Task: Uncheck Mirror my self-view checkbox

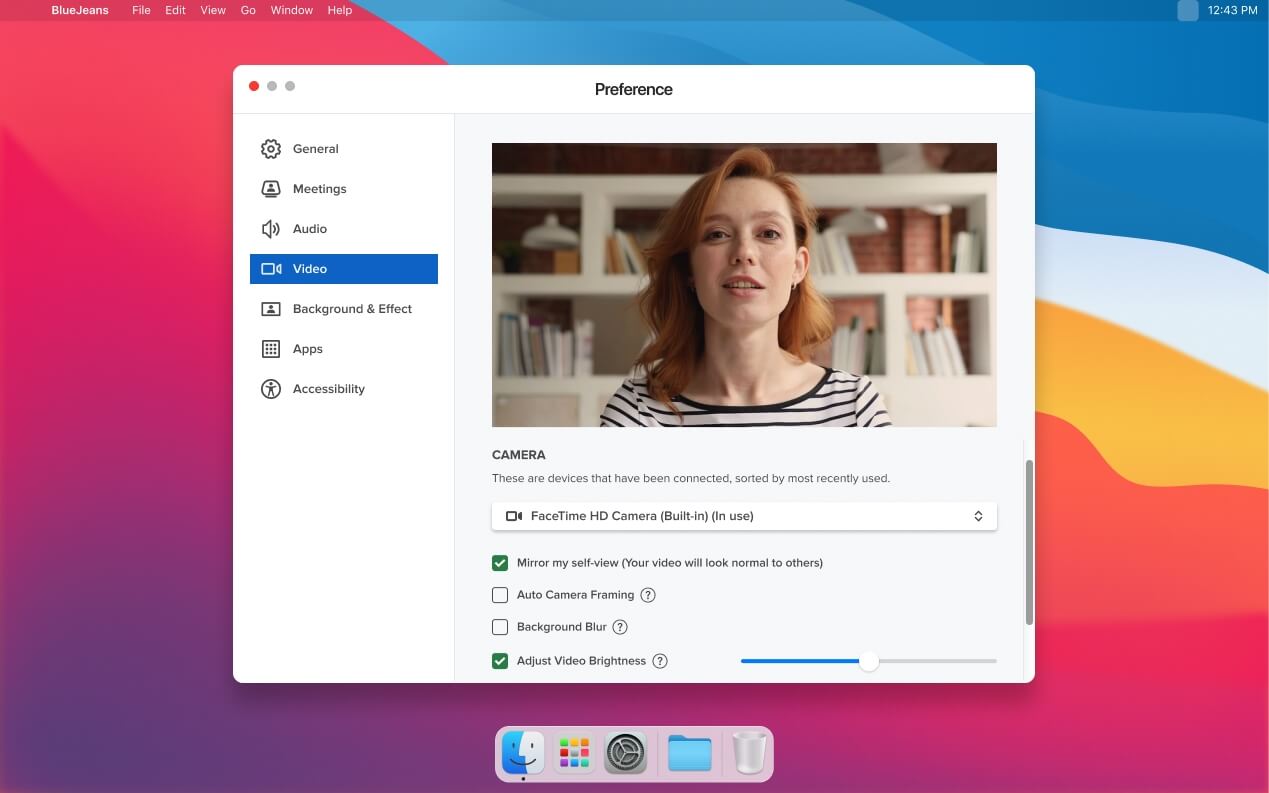Action: 500,563
